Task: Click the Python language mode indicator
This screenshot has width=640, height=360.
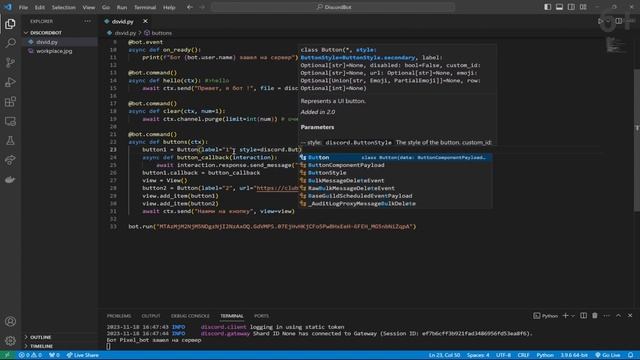Action: point(545,355)
